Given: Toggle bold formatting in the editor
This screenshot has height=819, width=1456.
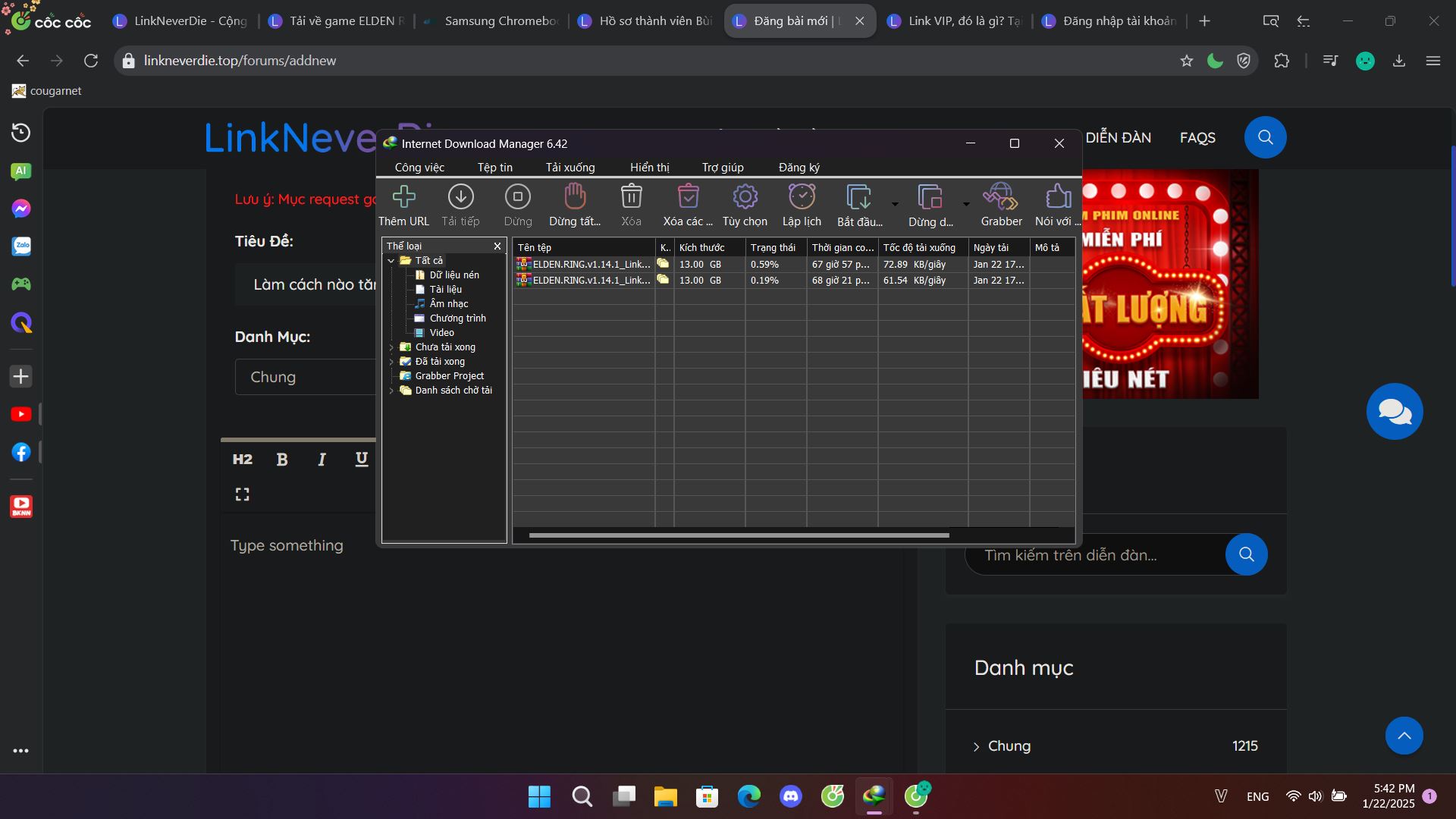Looking at the screenshot, I should 282,460.
